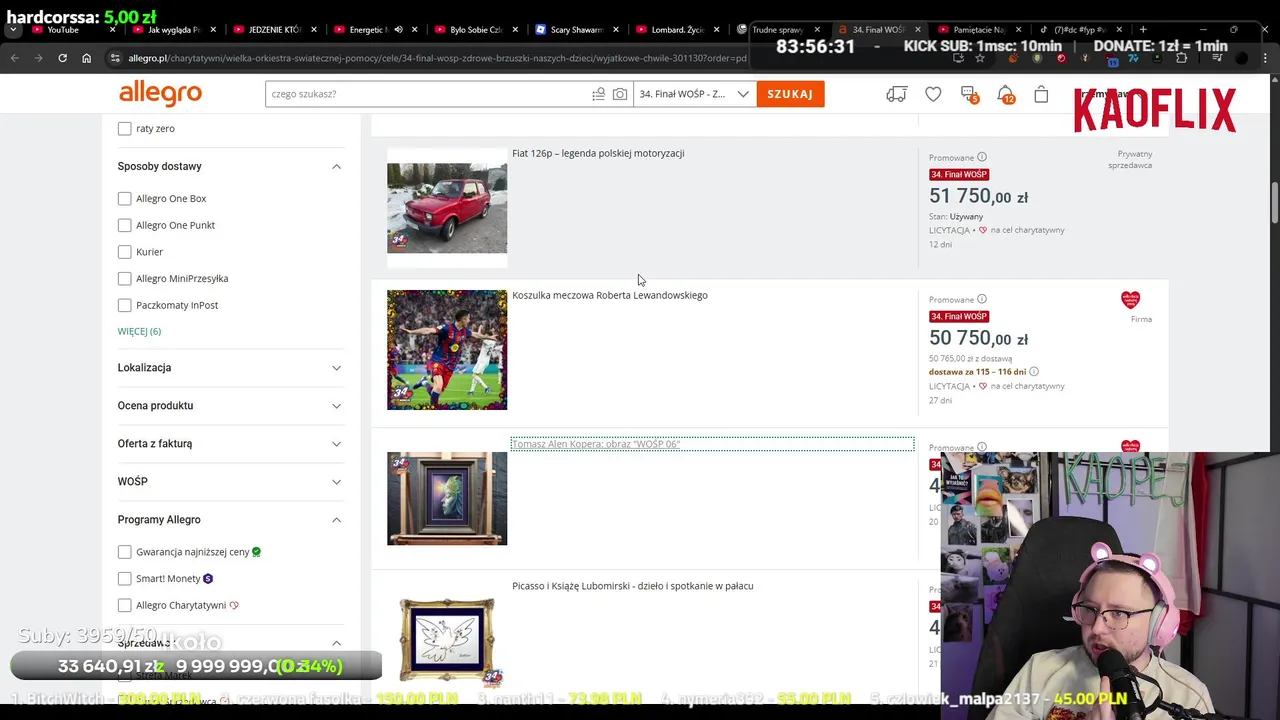The width and height of the screenshot is (1280, 720).
Task: Open Tomasz Alen Kopera obraz WOŚP 06 listing
Action: point(596,444)
